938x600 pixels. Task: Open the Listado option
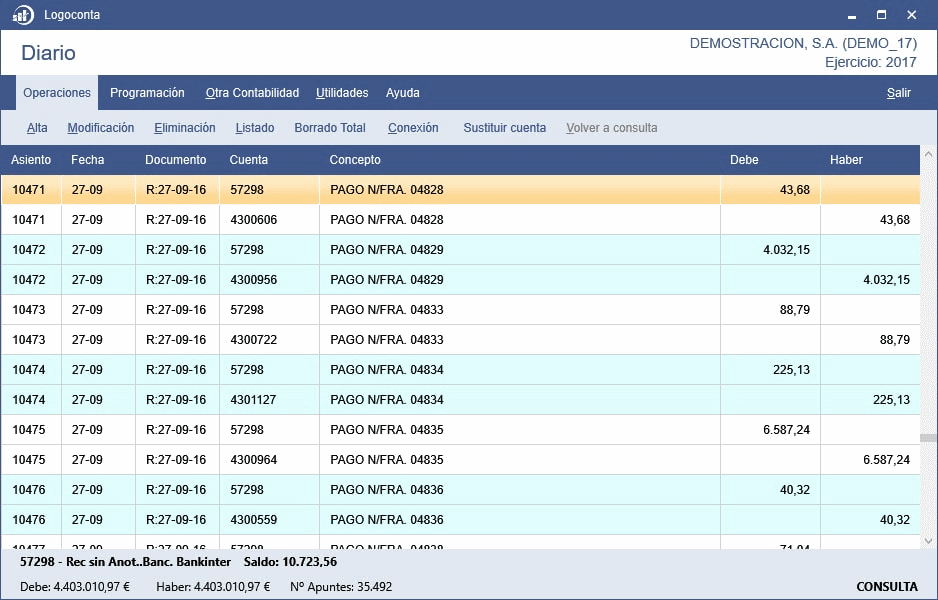255,128
